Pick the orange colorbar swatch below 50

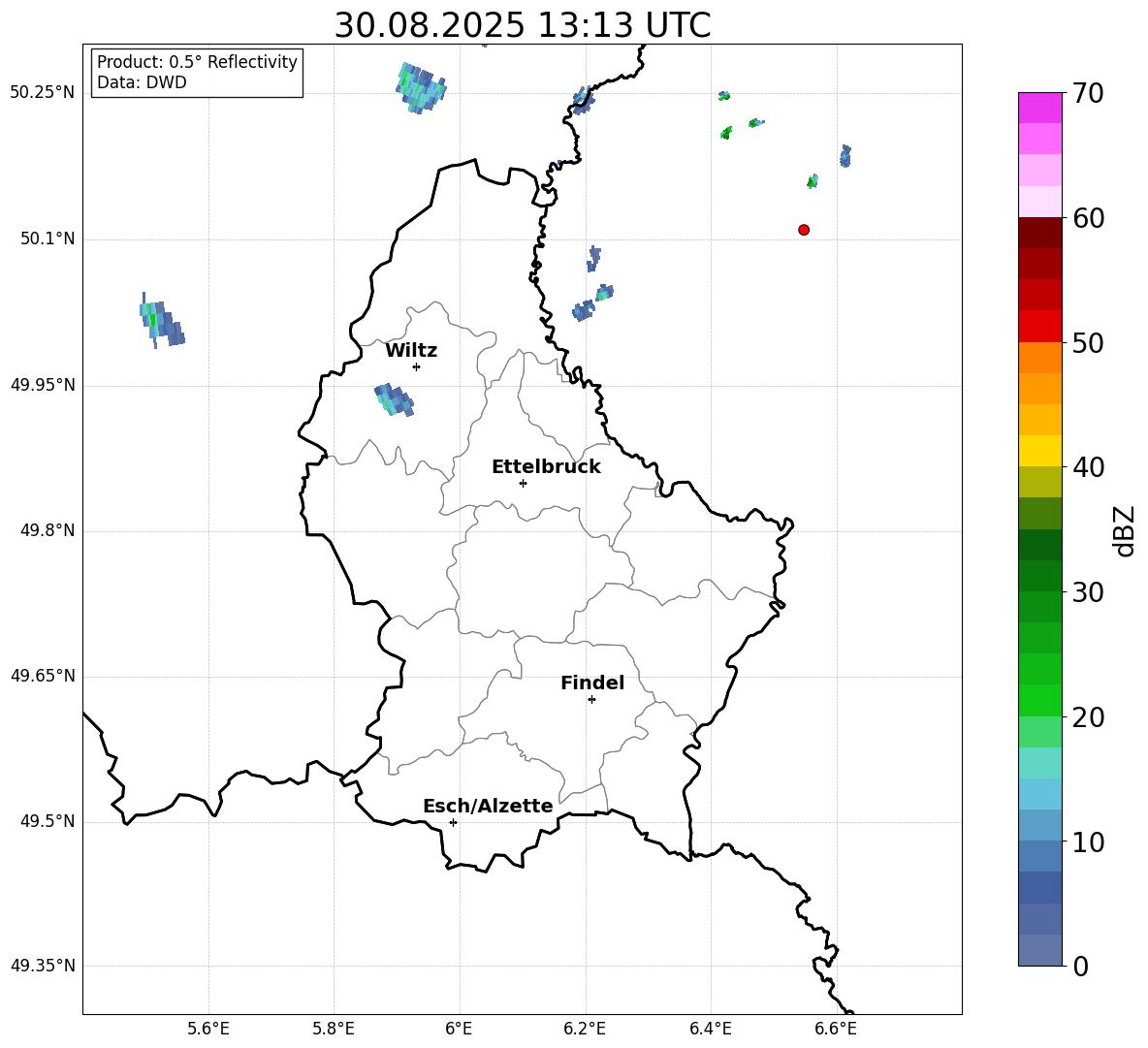point(1039,358)
